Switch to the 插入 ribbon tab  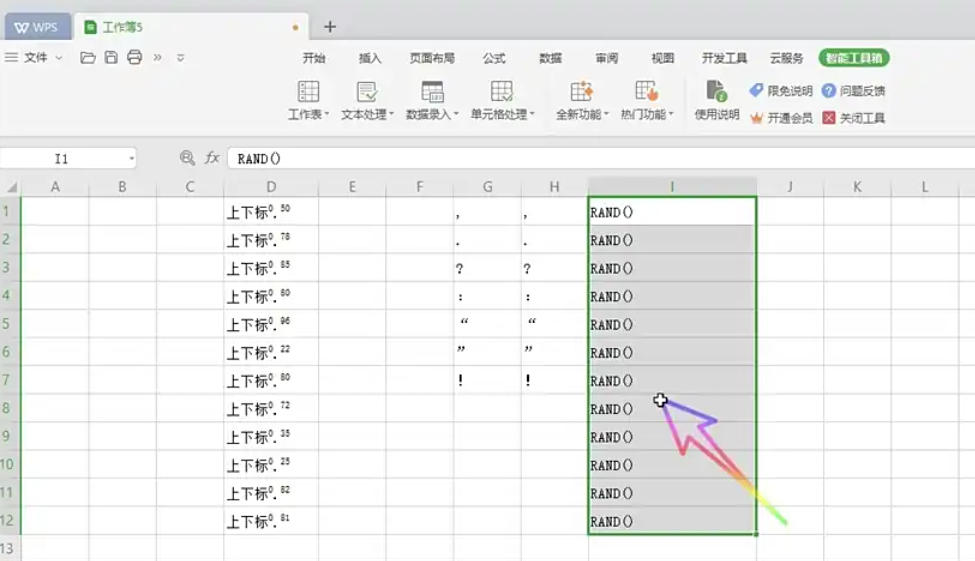click(369, 58)
